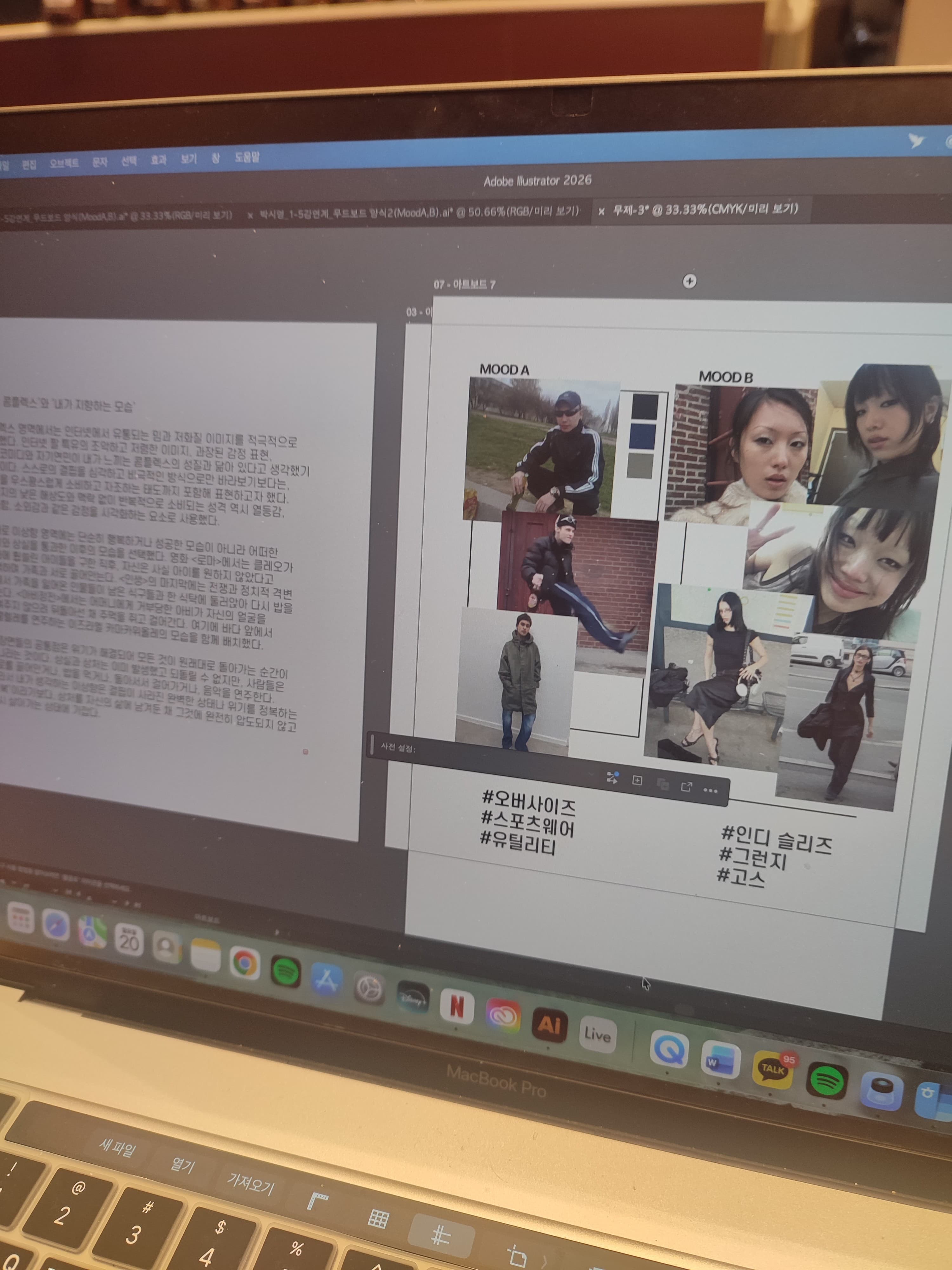Open the 선택 menu
The image size is (952, 1270).
point(129,161)
